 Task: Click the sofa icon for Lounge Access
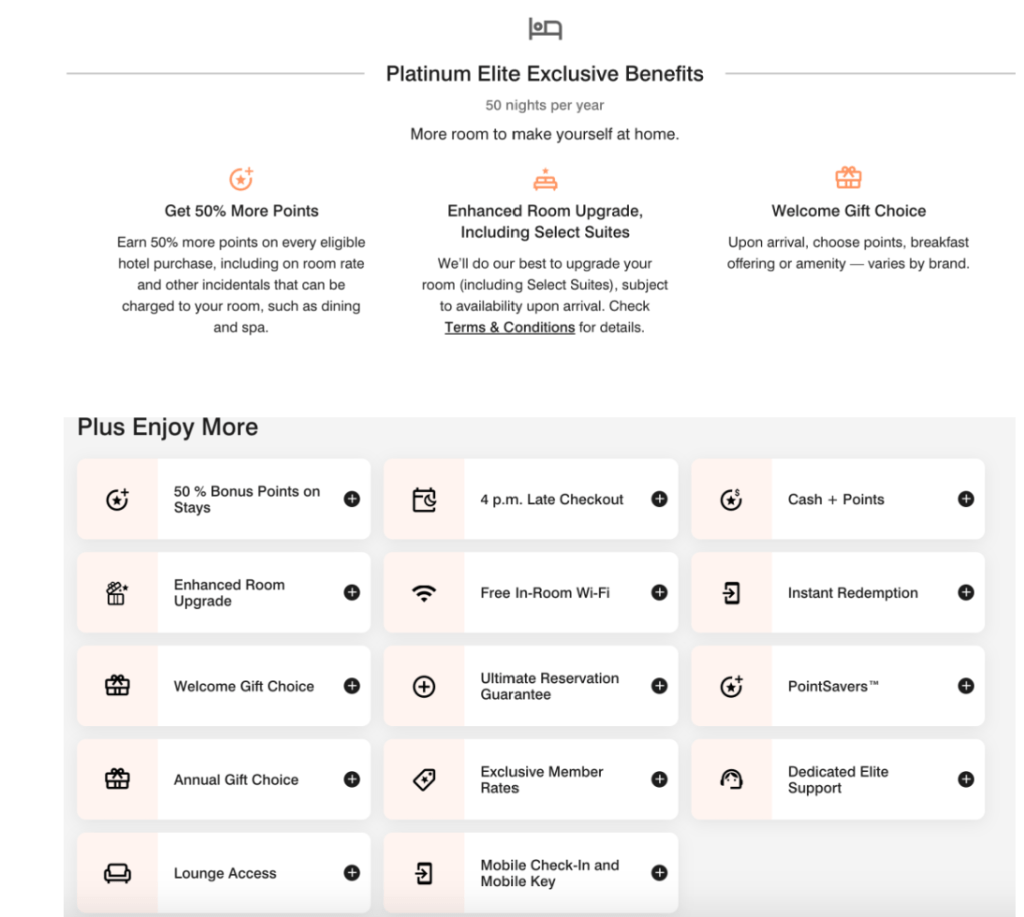point(117,873)
